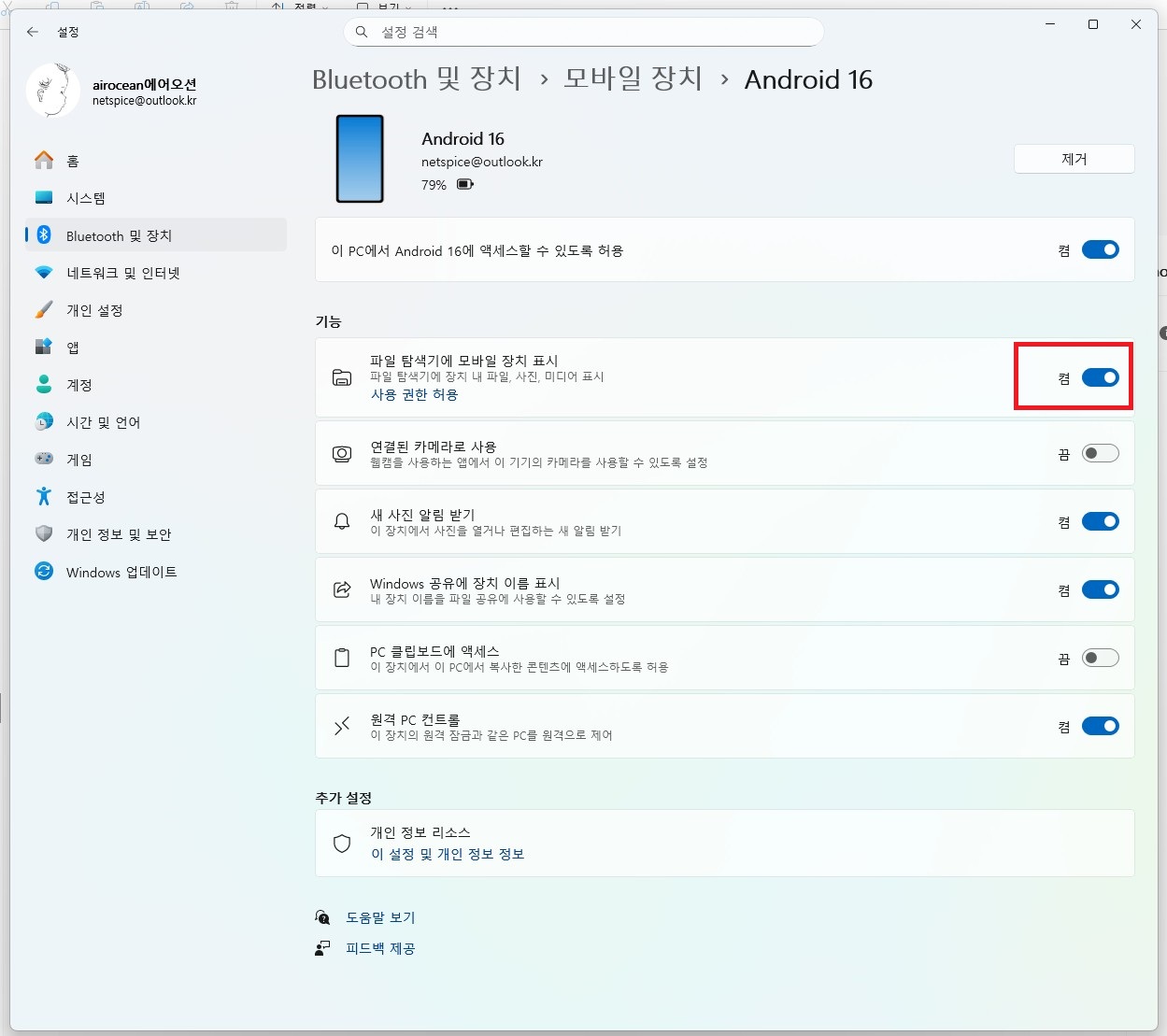Viewport: 1167px width, 1036px height.
Task: Click the Windows share icon
Action: (x=342, y=589)
